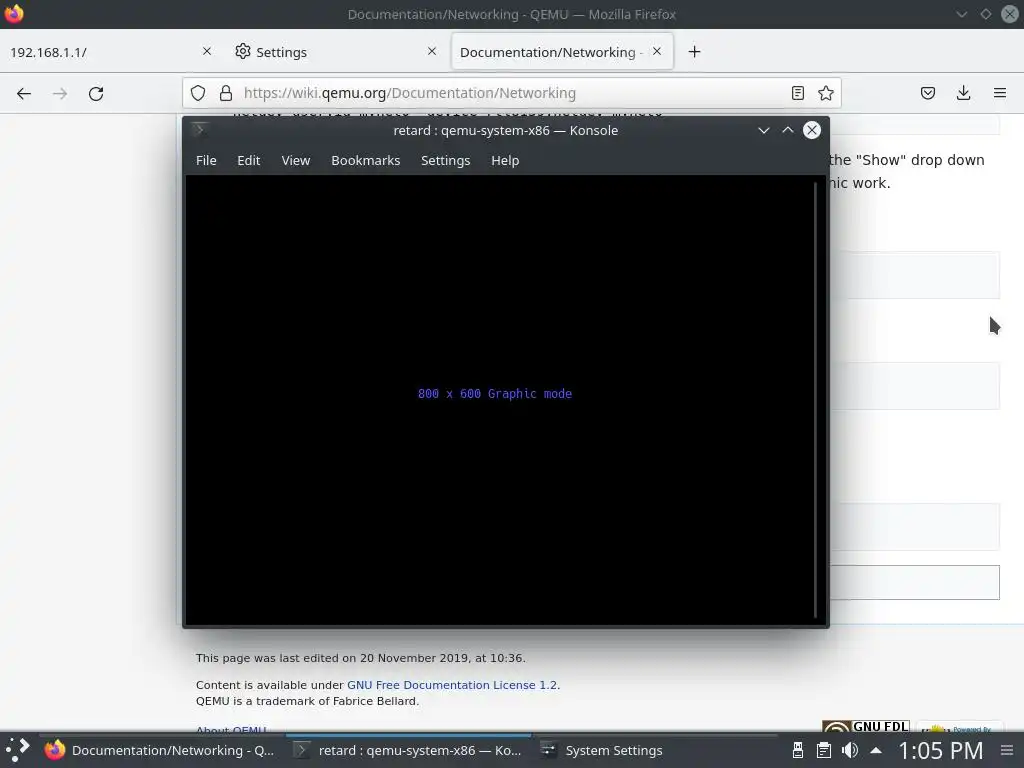Activate Konsole qemu-system-x86 taskbar entry
The height and width of the screenshot is (768, 1024).
[x=408, y=750]
